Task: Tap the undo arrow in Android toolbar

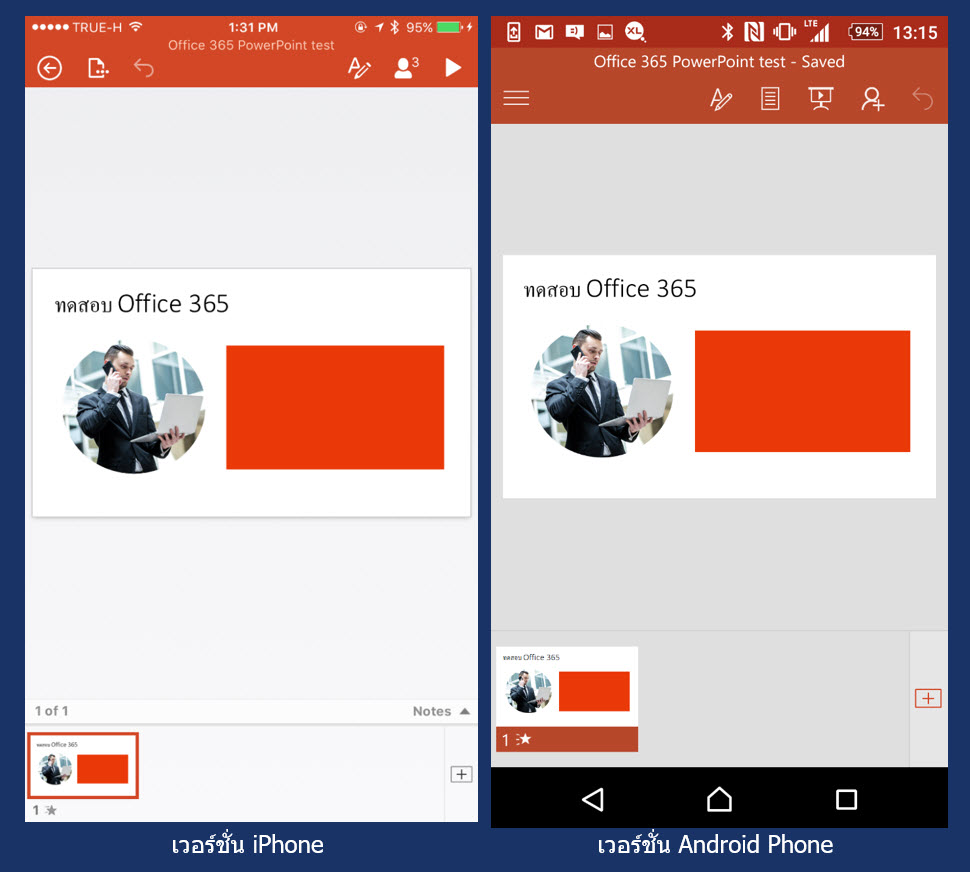Action: tap(922, 99)
